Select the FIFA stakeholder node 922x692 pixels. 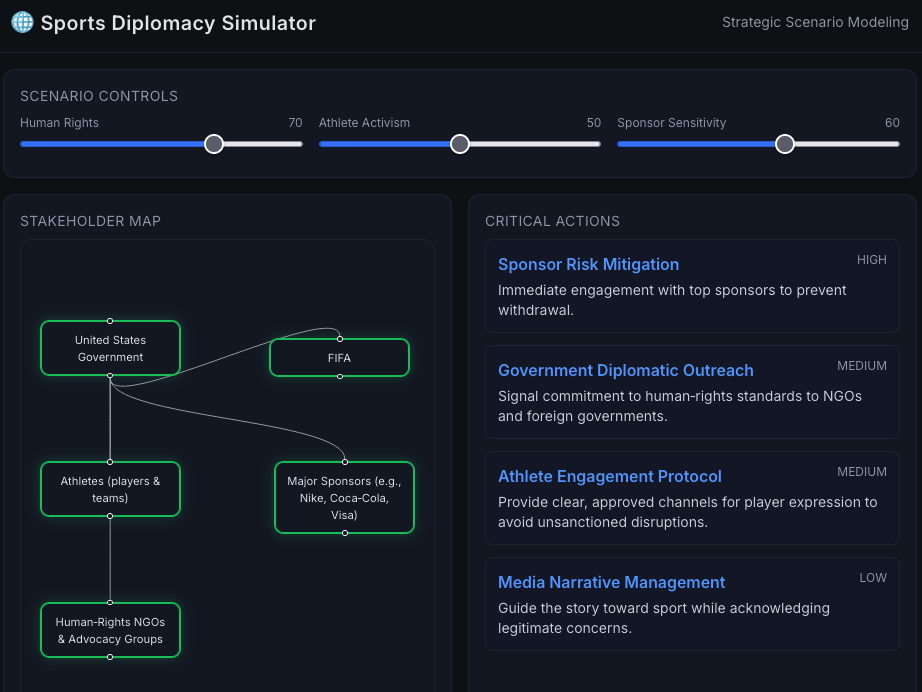pos(339,357)
